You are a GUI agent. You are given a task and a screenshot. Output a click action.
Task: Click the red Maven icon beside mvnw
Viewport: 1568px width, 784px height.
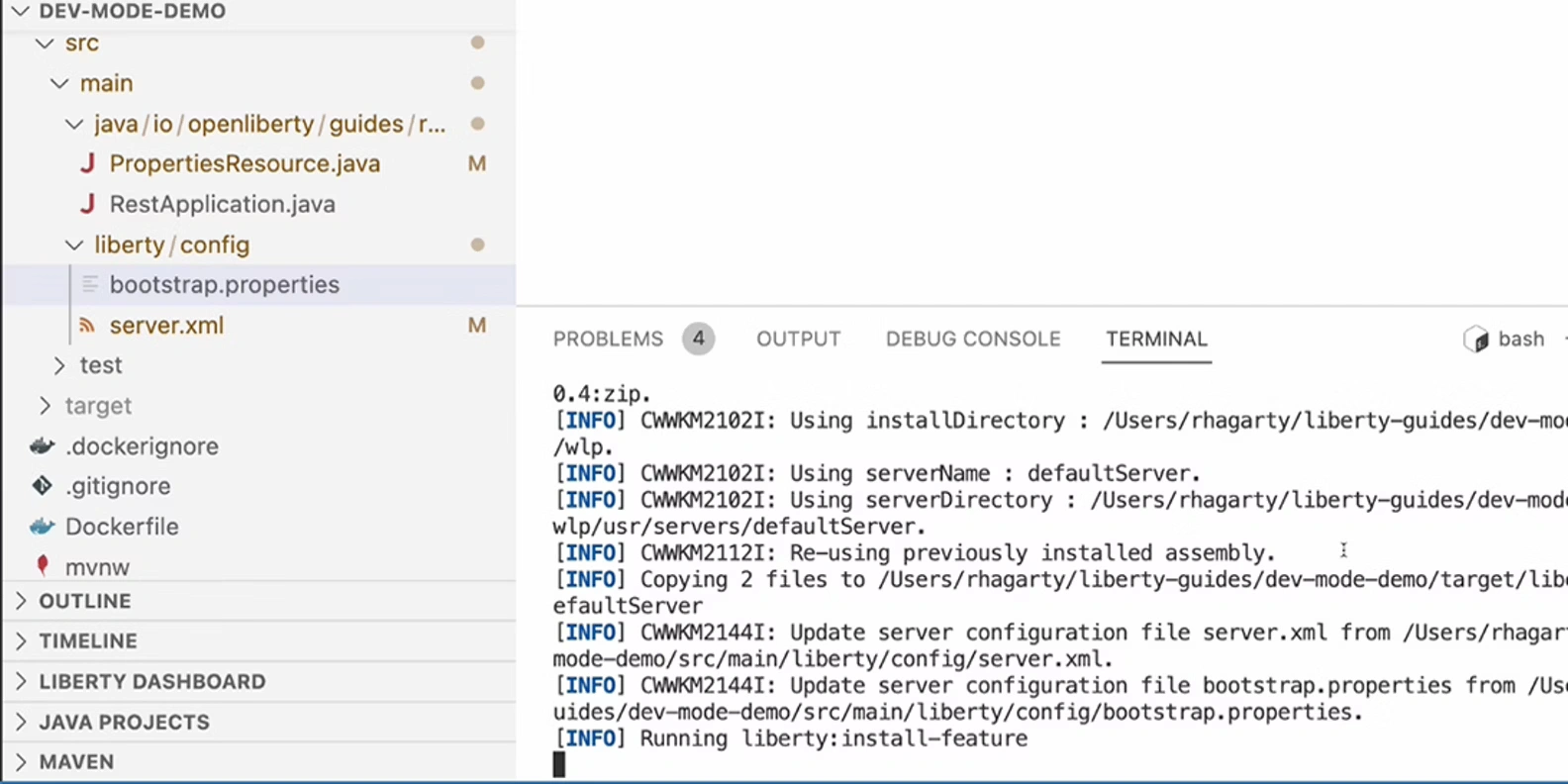42,566
